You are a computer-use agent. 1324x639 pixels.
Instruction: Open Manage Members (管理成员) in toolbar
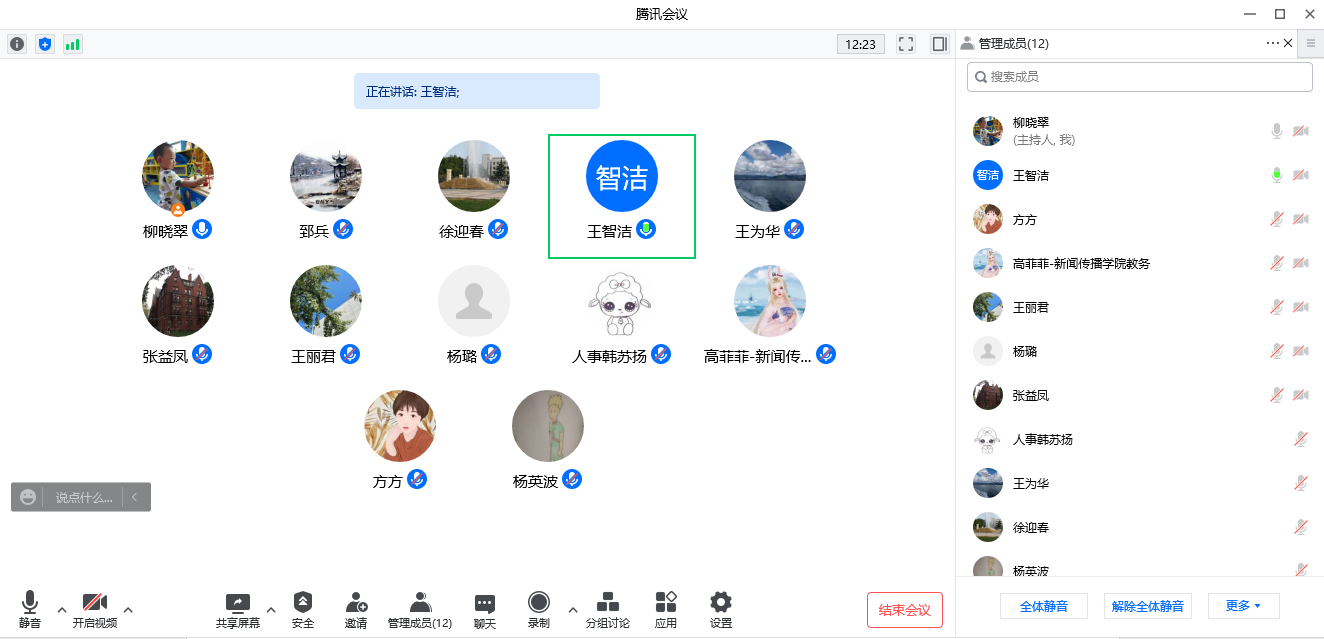pyautogui.click(x=420, y=609)
